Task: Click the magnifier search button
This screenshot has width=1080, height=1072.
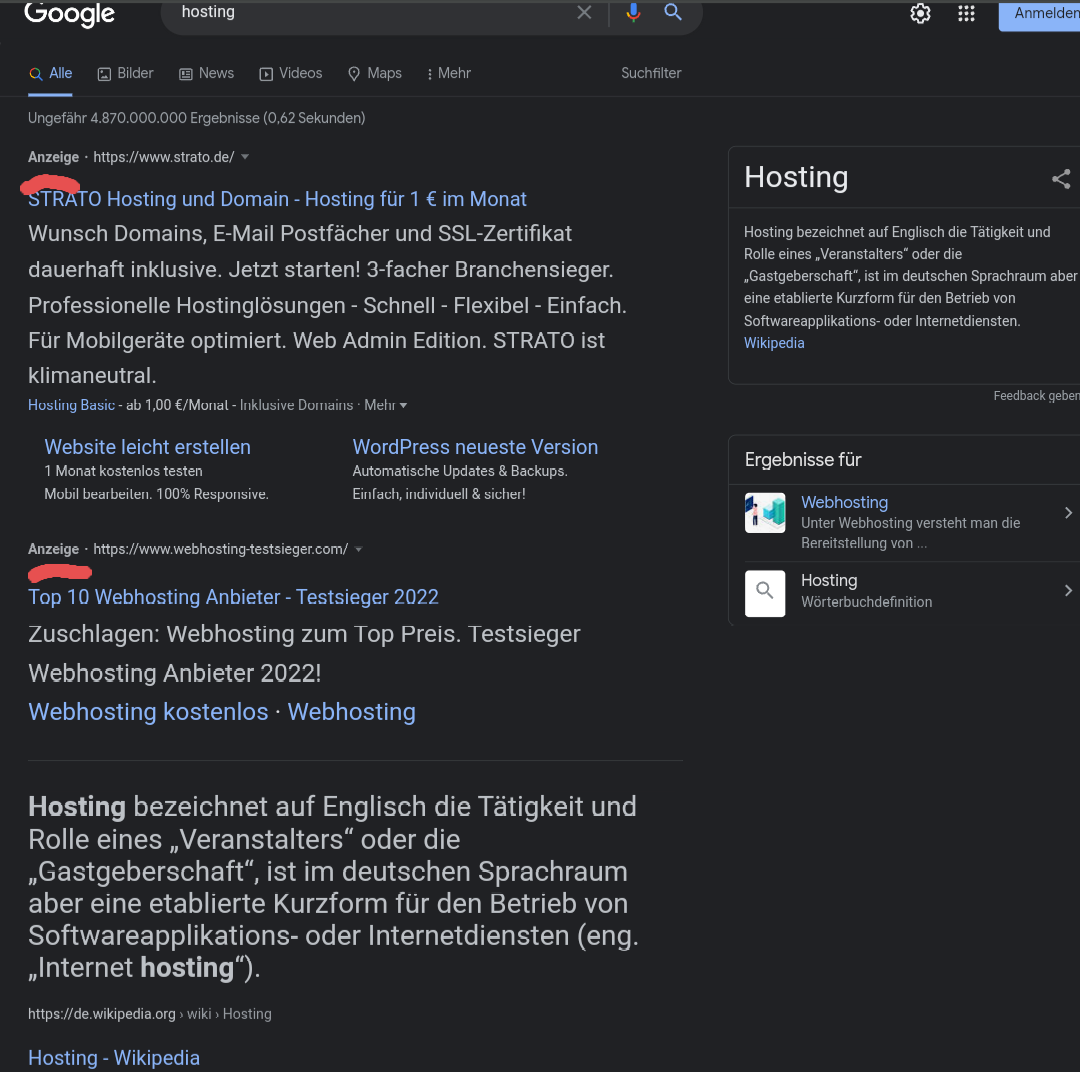Action: click(673, 12)
